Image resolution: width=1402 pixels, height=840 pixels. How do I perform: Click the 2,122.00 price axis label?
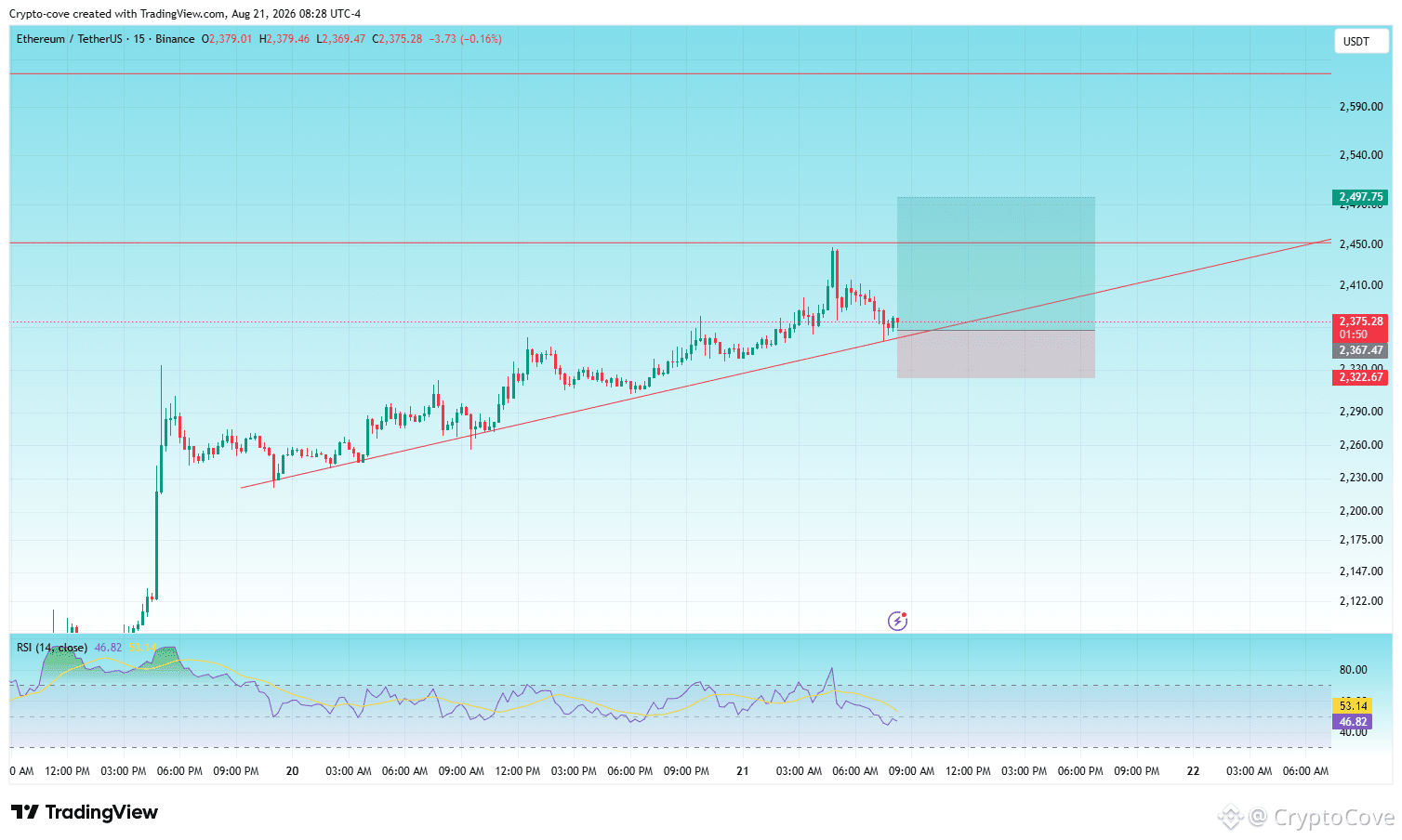[1361, 601]
